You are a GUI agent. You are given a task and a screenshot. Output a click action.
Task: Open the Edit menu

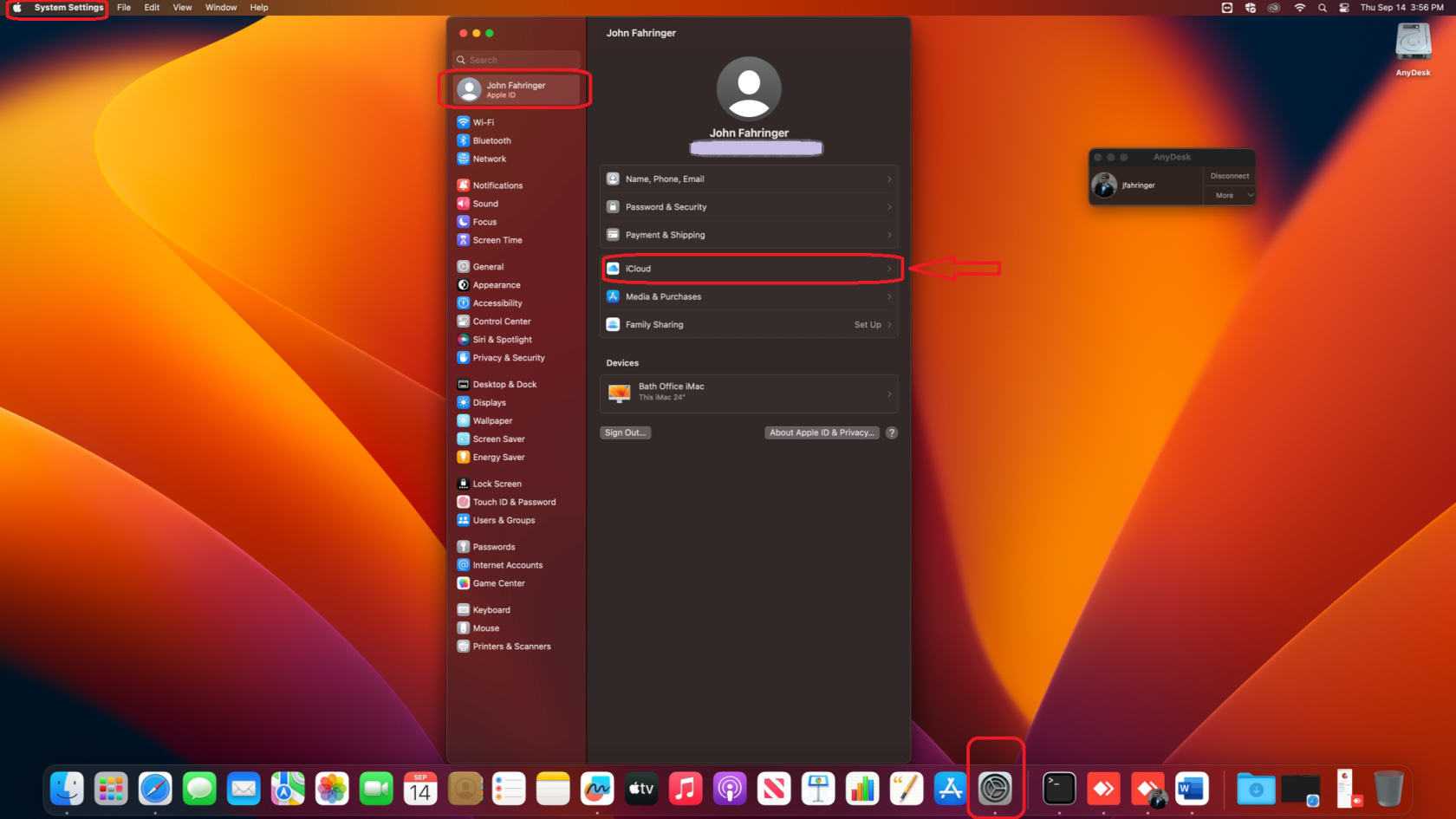(152, 8)
